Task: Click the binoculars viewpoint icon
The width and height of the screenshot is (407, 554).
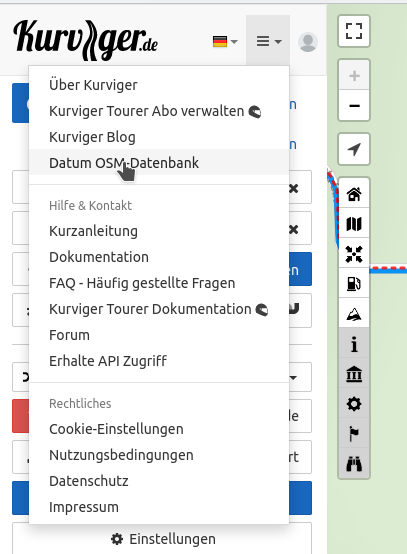Action: 354,464
